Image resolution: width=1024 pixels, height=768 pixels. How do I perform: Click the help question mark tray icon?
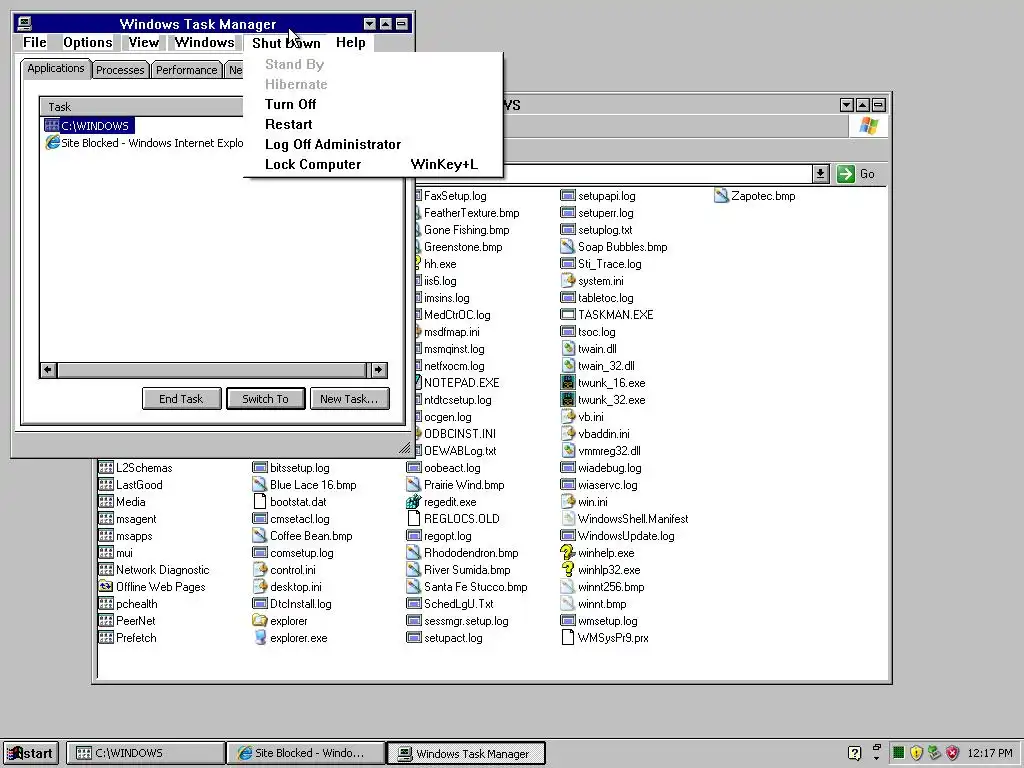point(854,754)
